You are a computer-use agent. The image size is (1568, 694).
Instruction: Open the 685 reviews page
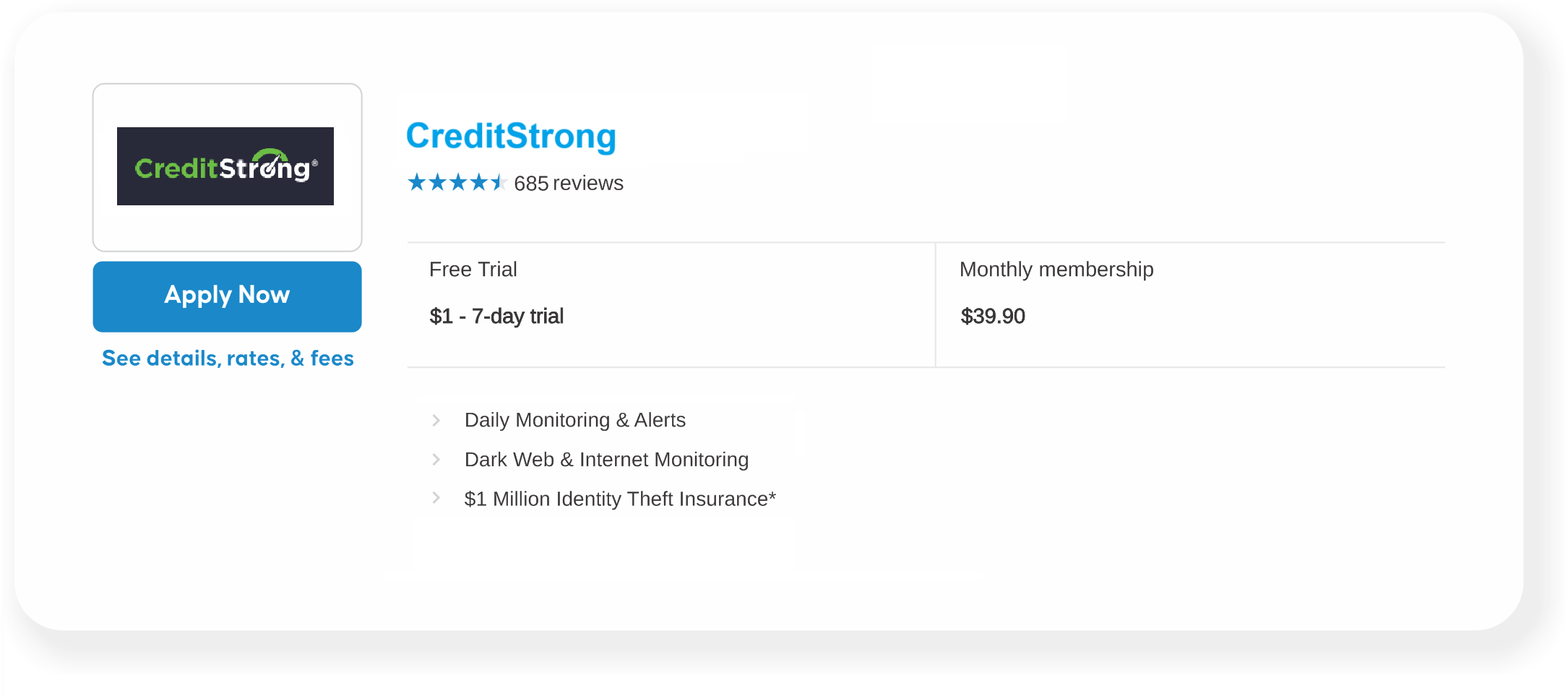(x=568, y=183)
